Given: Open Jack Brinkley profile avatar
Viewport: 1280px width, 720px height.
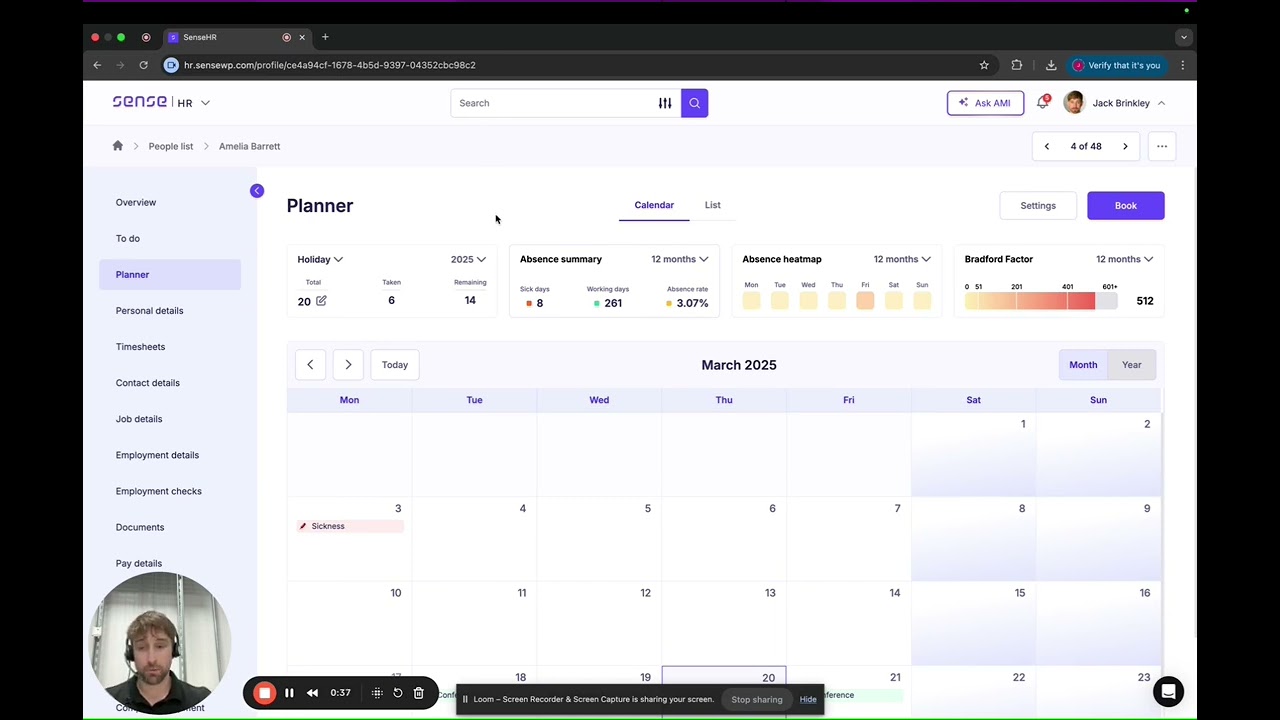Looking at the screenshot, I should [x=1074, y=103].
